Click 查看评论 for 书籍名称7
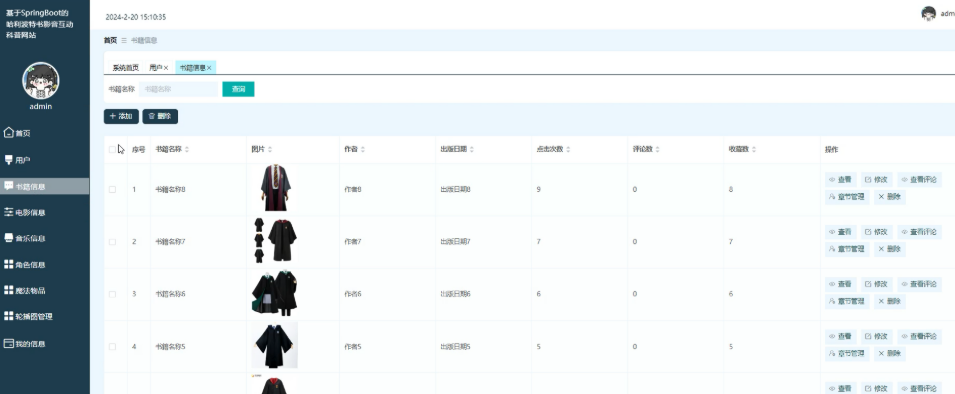 (x=919, y=232)
